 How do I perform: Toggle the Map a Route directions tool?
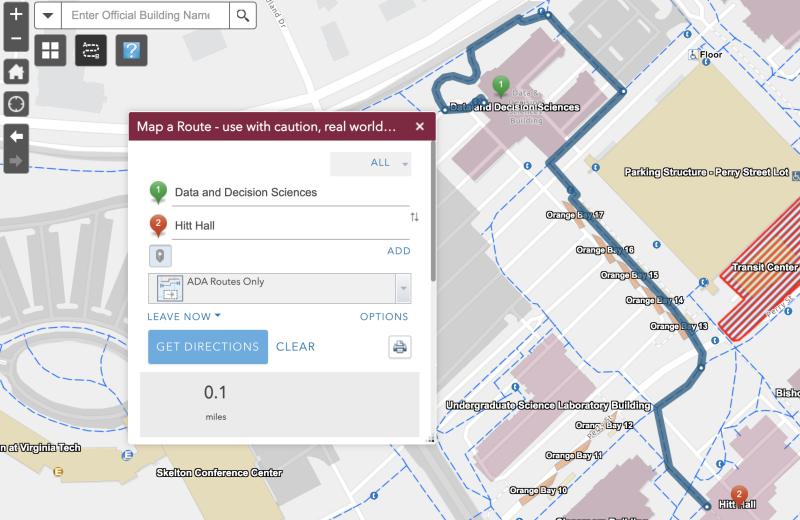[x=91, y=51]
